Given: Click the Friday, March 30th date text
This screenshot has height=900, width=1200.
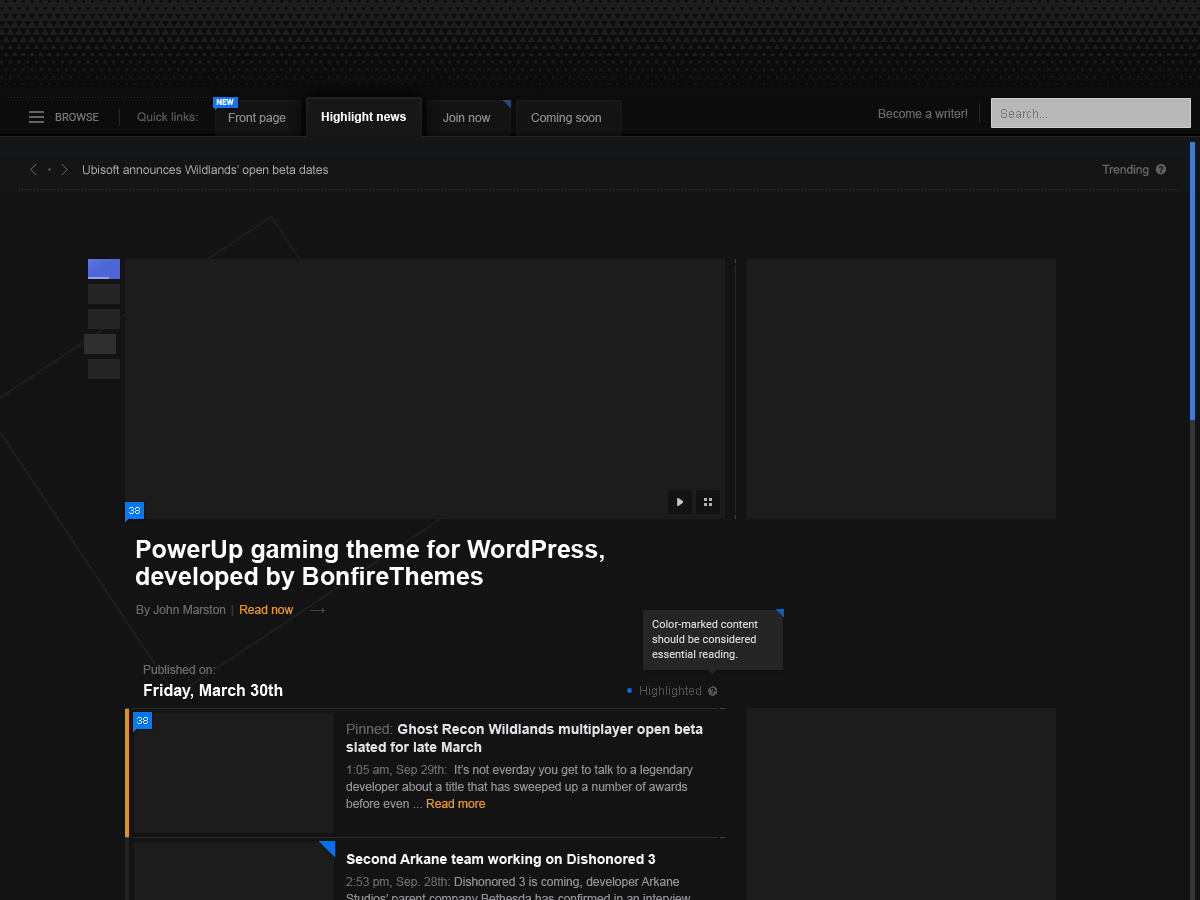Looking at the screenshot, I should click(213, 691).
